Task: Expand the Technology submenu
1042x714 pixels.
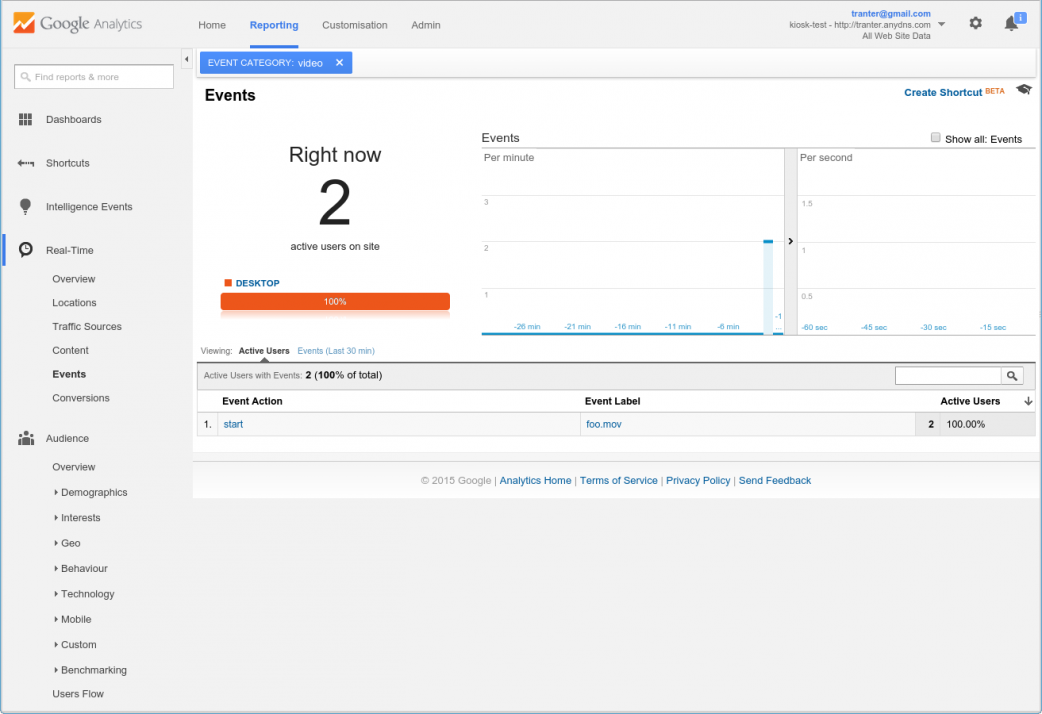Action: click(x=56, y=594)
